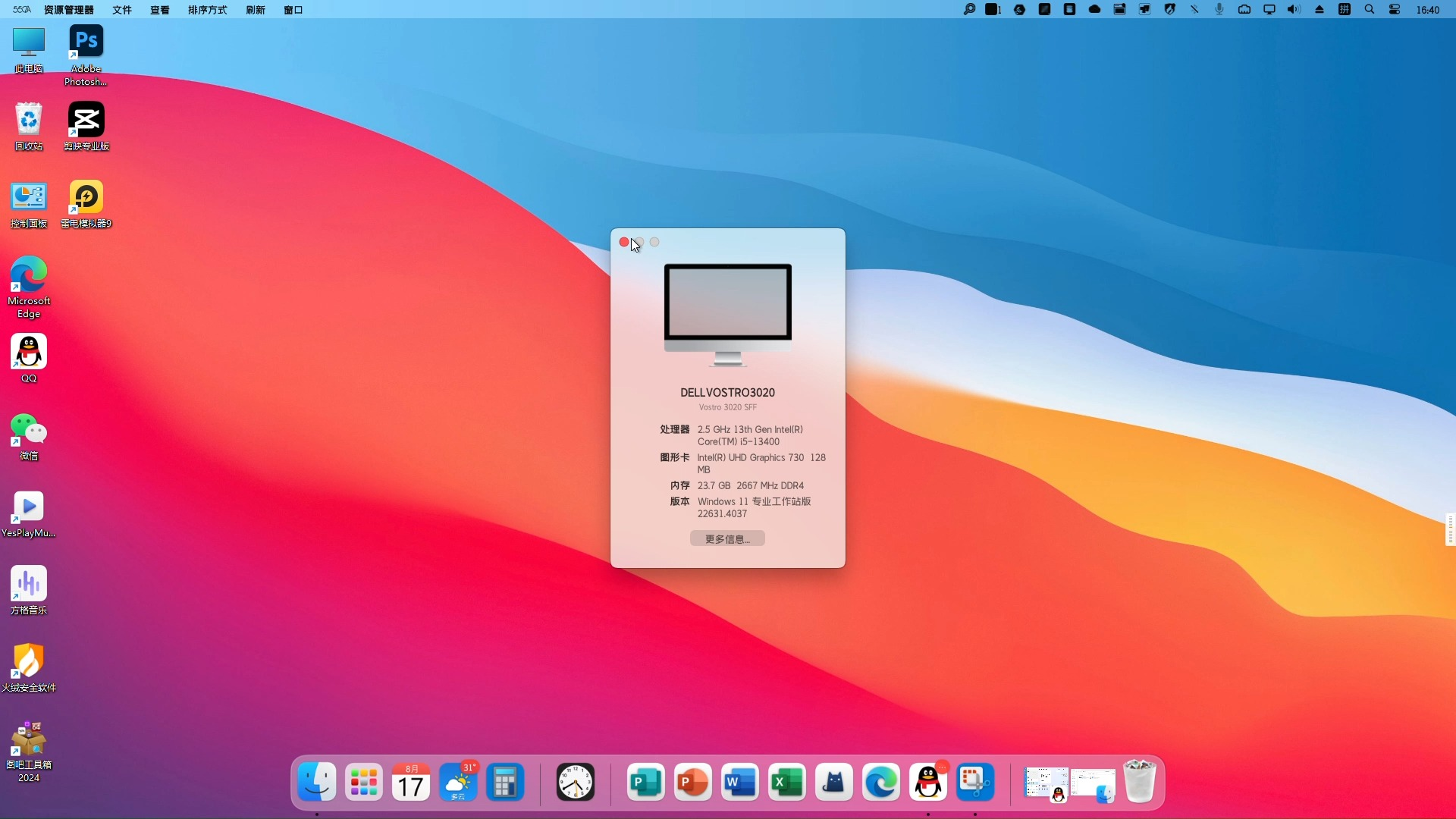Minimize the system info window

coord(639,242)
